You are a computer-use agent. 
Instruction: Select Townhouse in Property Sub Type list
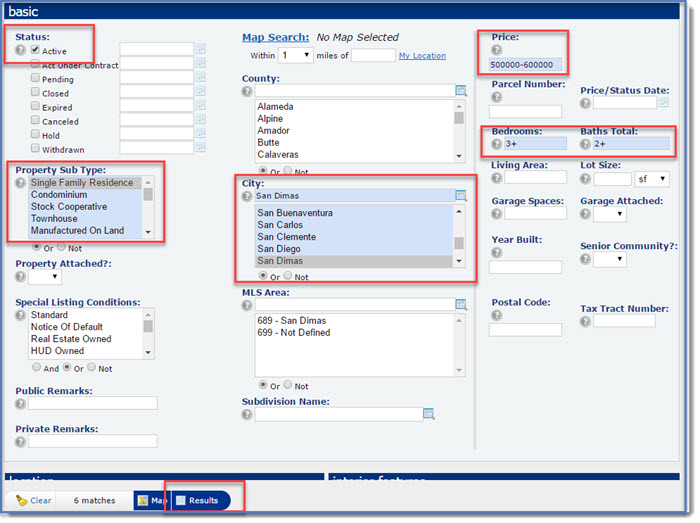54,219
